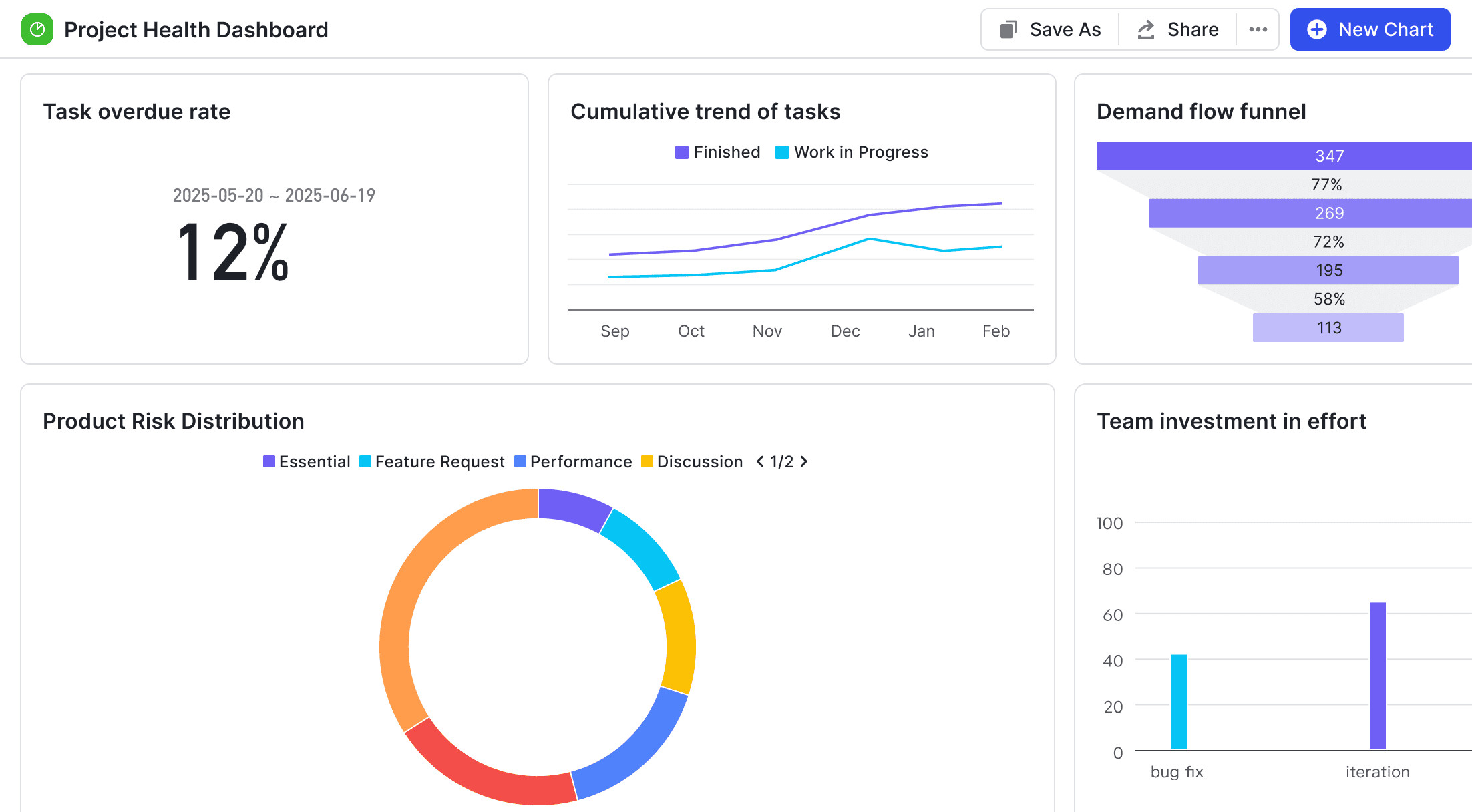
Task: Hide the Work in Progress line via legend
Action: [x=851, y=152]
